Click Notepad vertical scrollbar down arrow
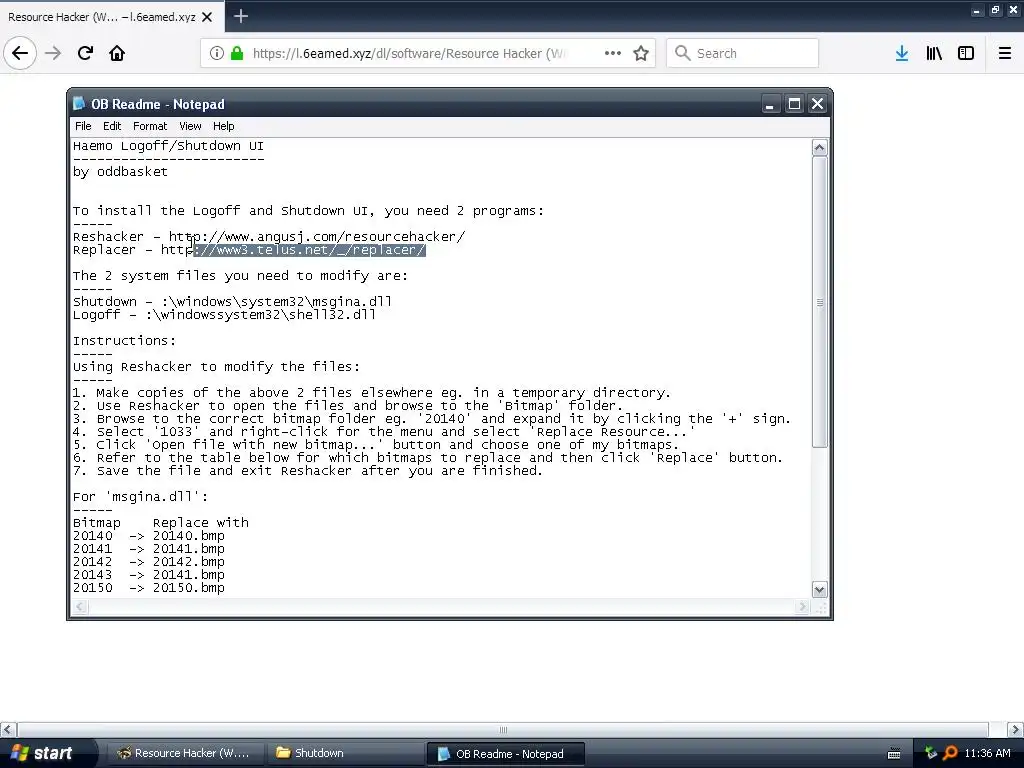This screenshot has width=1024, height=768. click(820, 590)
